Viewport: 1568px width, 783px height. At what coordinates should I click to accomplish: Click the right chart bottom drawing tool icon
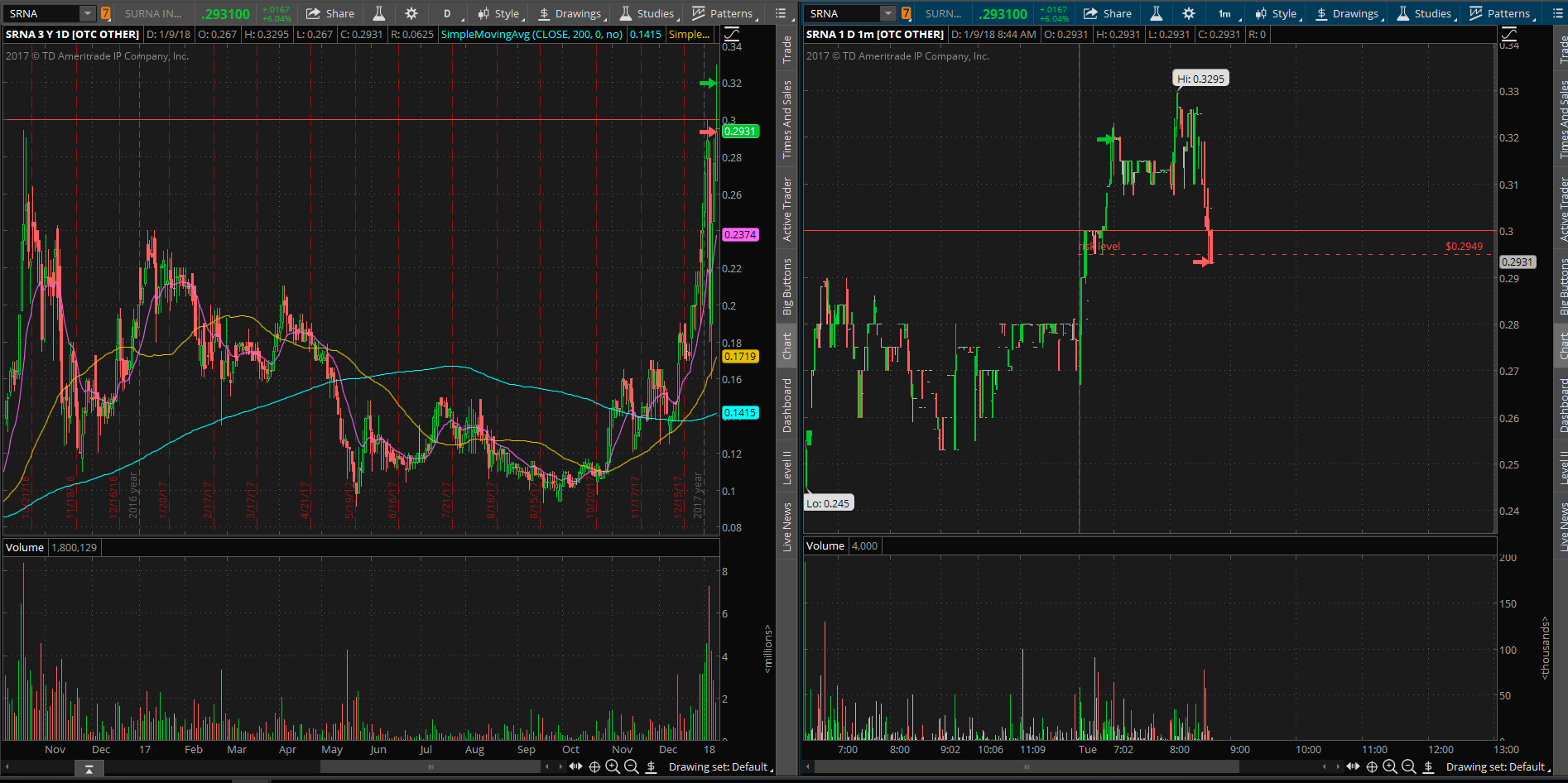tap(1428, 766)
